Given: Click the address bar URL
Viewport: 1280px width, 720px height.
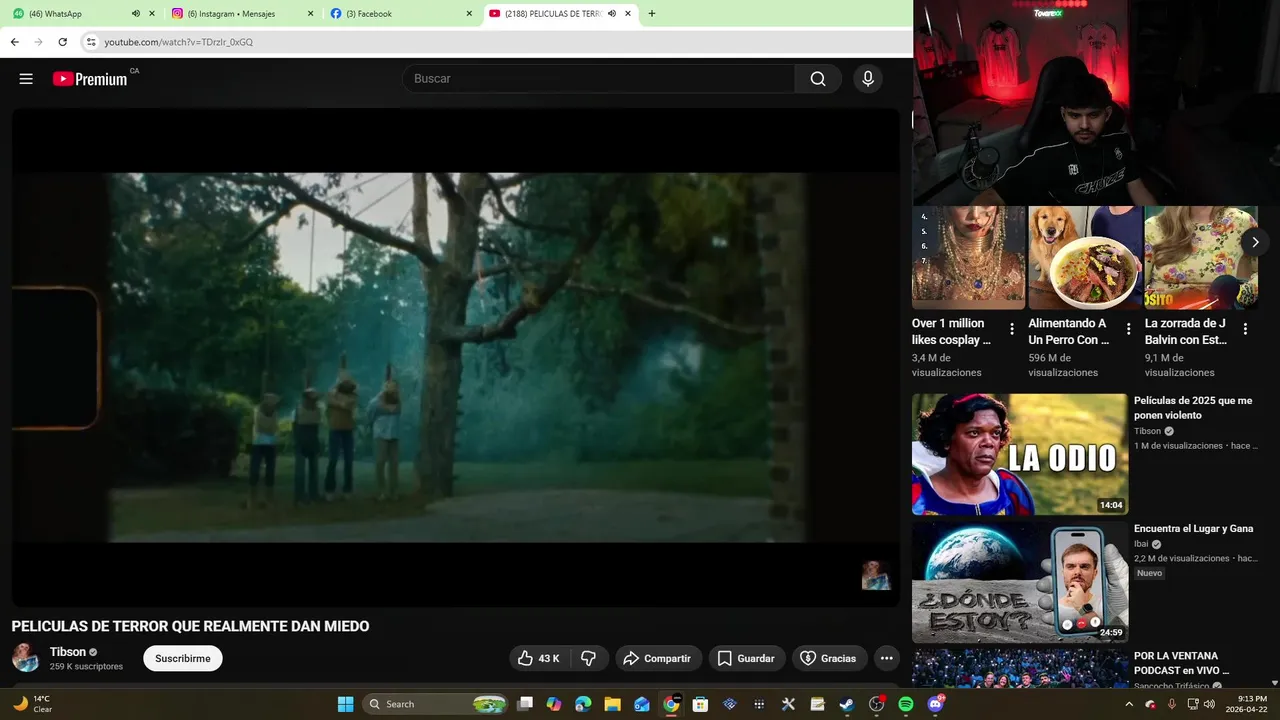Looking at the screenshot, I should tap(179, 42).
